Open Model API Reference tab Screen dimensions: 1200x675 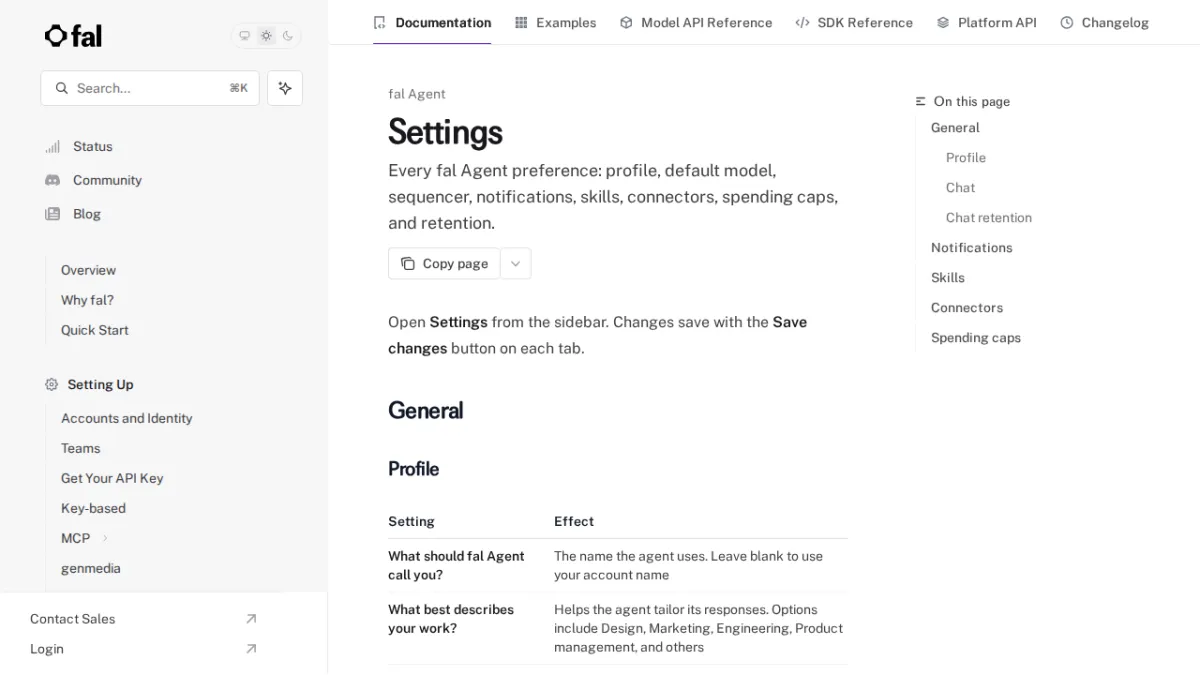pyautogui.click(x=696, y=22)
